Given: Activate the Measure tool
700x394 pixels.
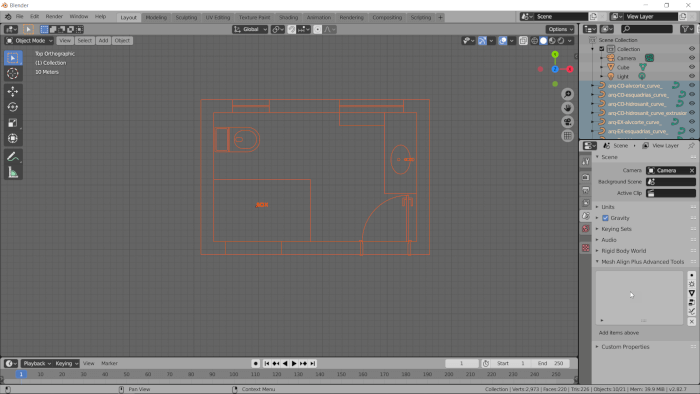Looking at the screenshot, I should point(12,172).
